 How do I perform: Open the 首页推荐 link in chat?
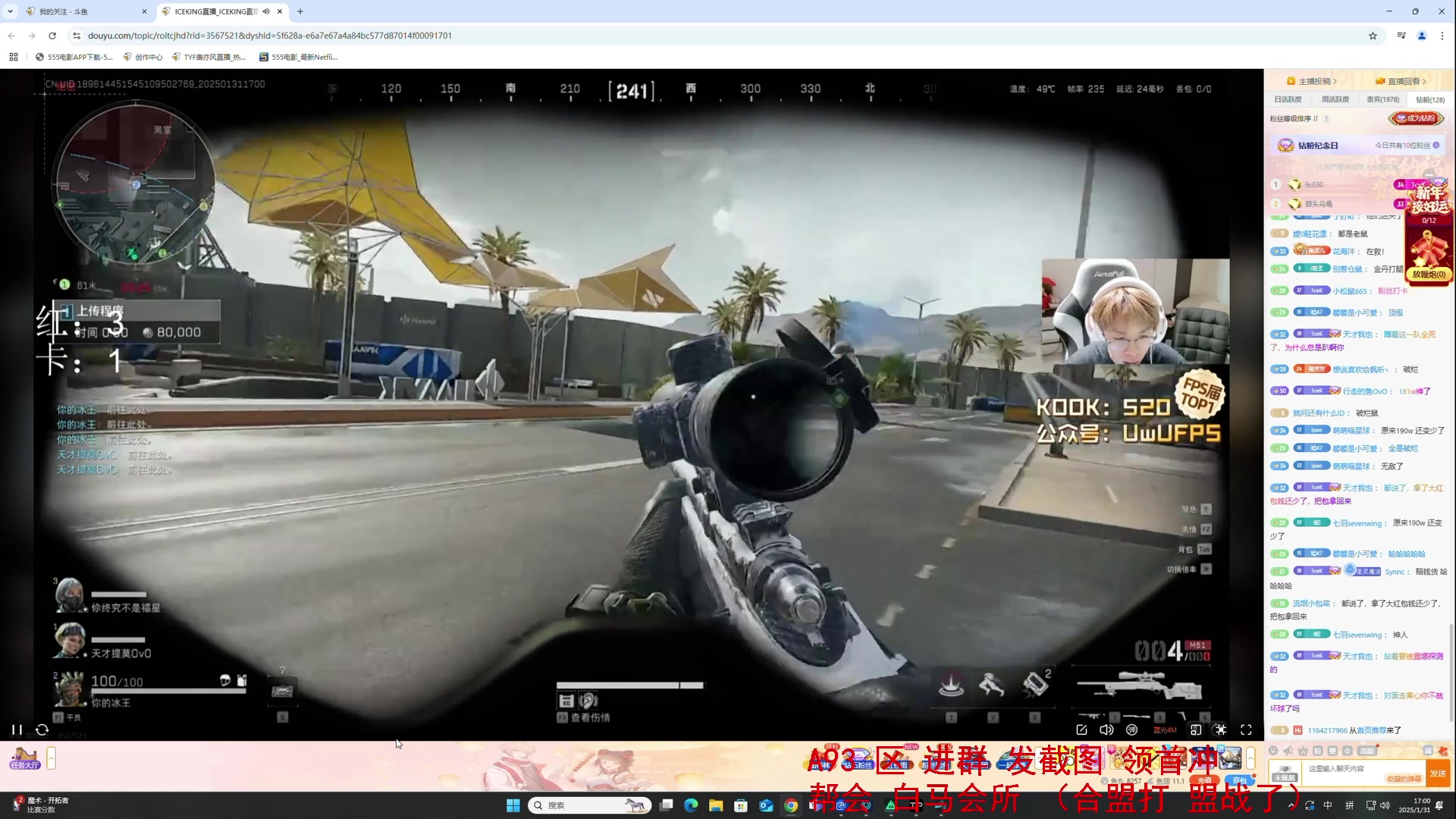click(1371, 730)
